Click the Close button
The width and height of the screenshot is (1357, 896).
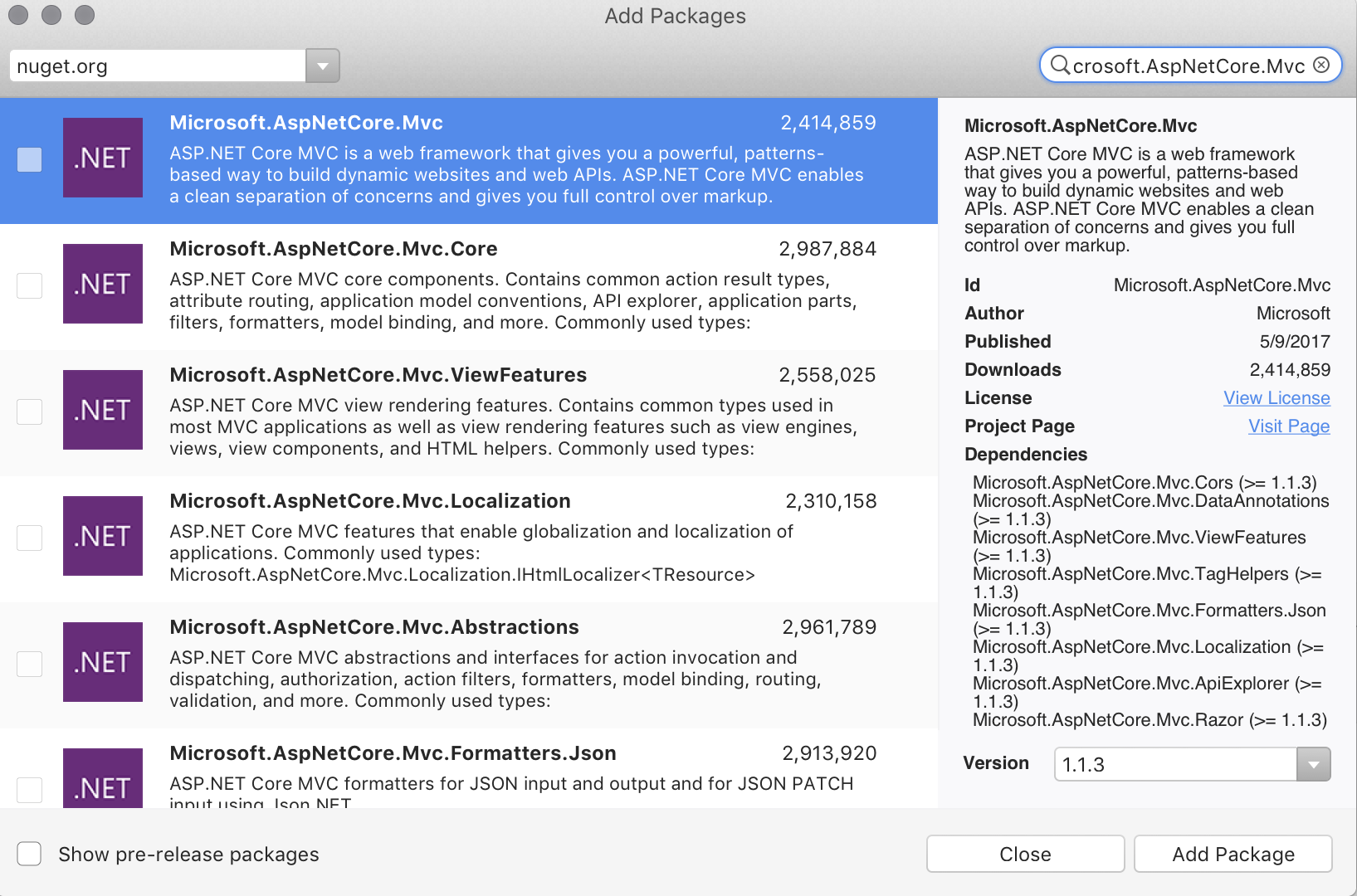tap(1025, 854)
